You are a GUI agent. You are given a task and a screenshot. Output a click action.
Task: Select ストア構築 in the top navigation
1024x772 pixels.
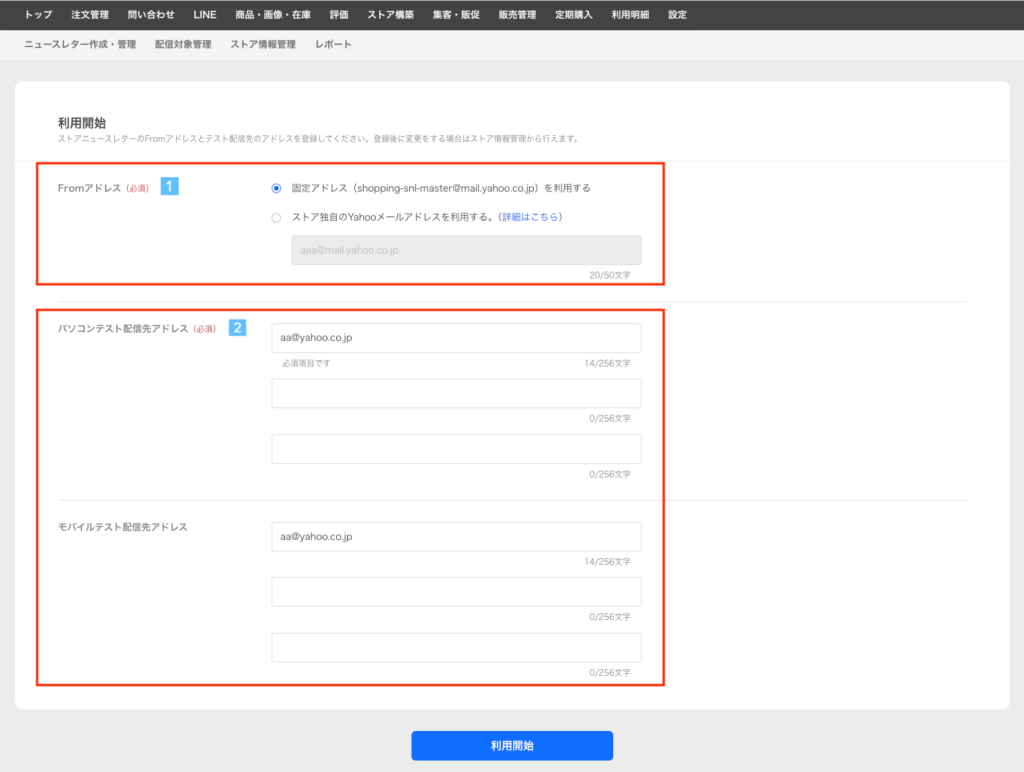click(x=390, y=15)
